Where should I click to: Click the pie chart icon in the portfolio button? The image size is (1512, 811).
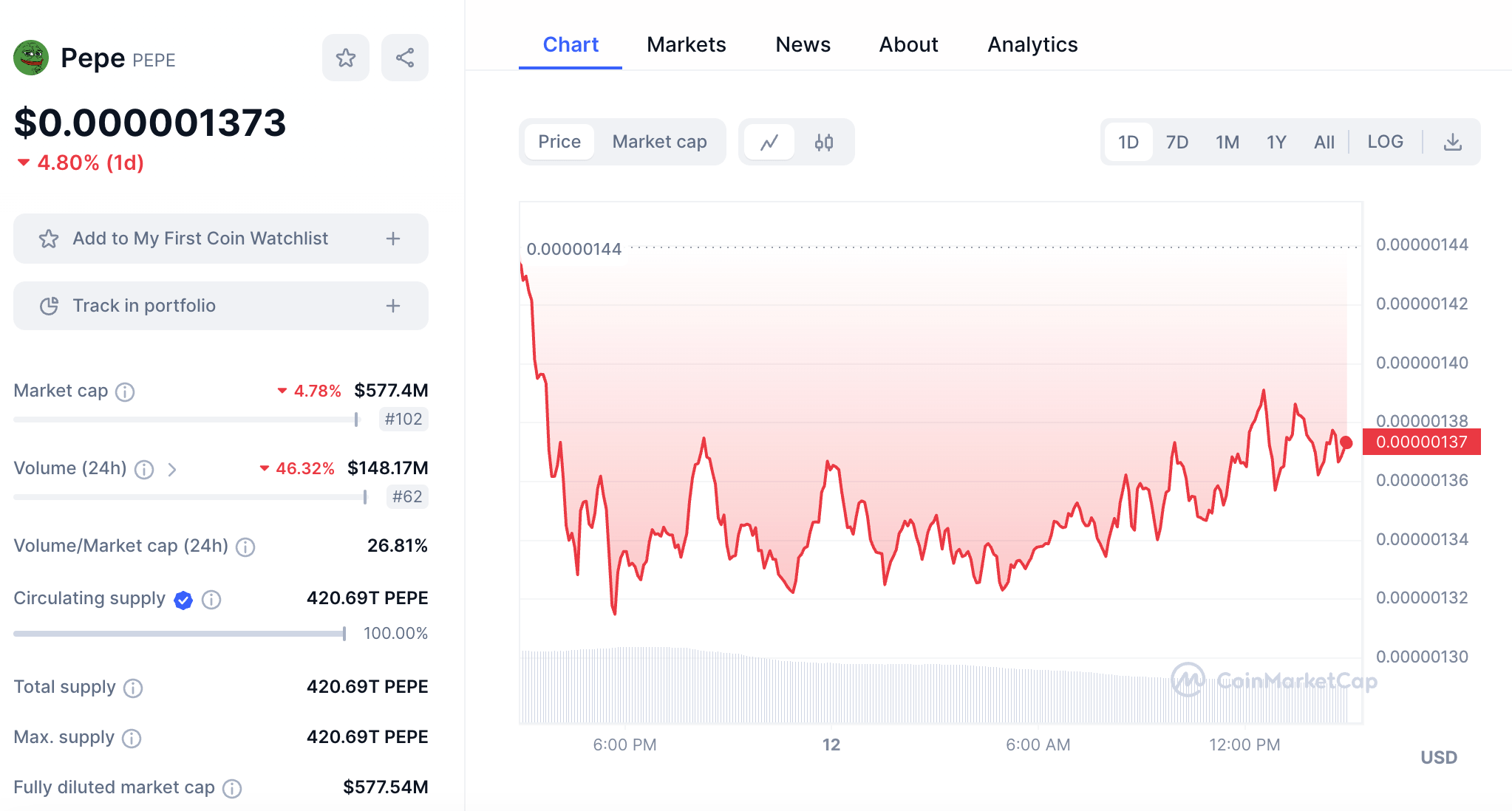point(49,306)
